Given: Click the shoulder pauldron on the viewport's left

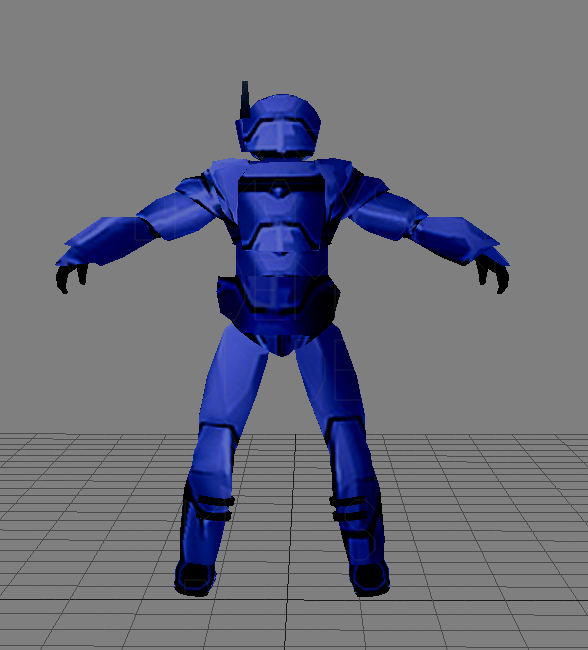Looking at the screenshot, I should tap(197, 191).
